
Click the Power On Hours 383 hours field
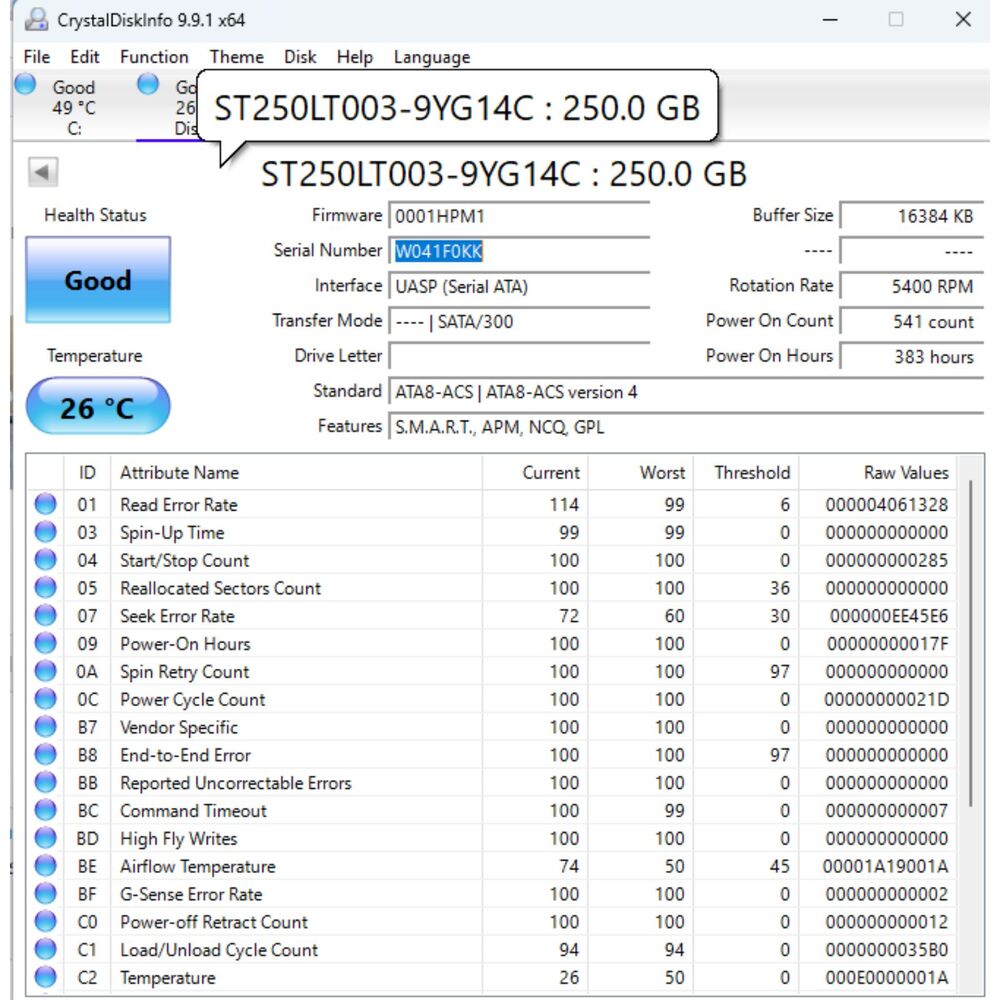[912, 356]
